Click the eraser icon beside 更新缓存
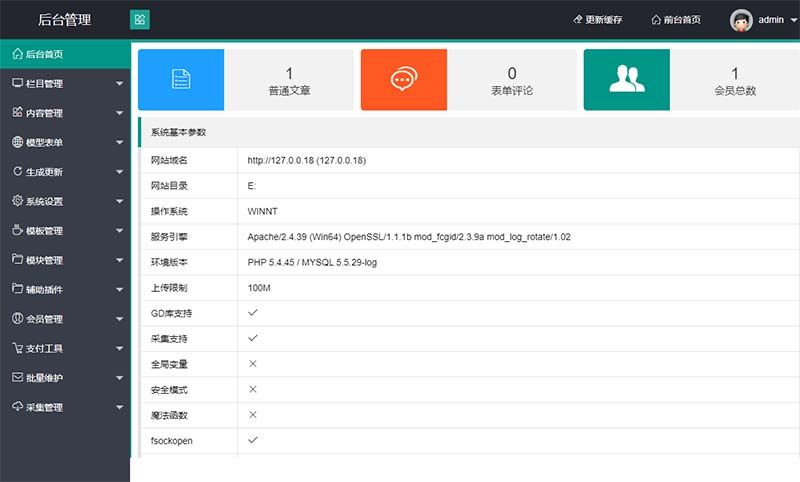The image size is (800, 482). point(578,20)
